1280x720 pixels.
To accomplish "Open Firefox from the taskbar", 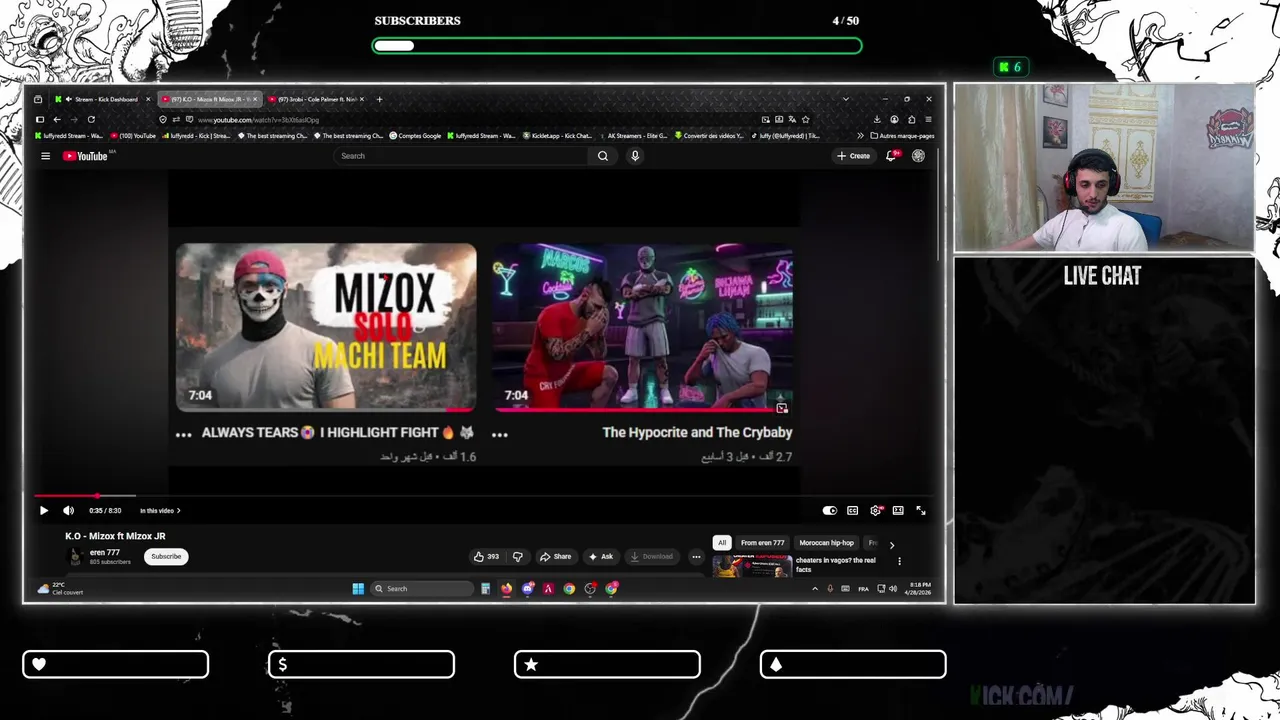I will click(x=506, y=589).
